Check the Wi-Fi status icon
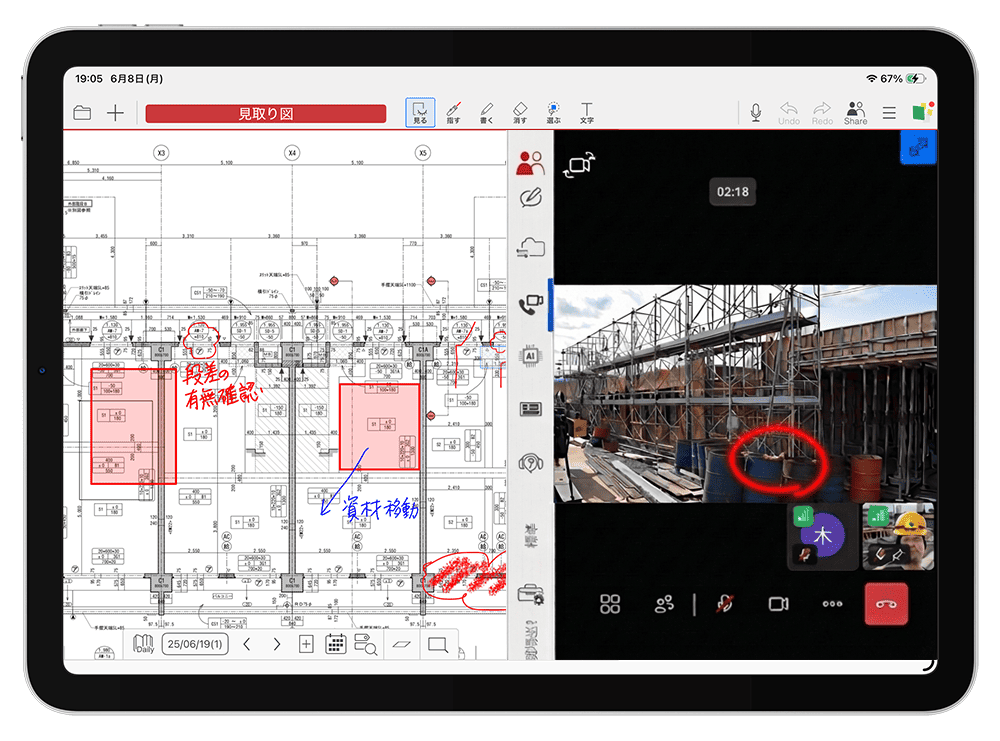 pyautogui.click(x=871, y=78)
